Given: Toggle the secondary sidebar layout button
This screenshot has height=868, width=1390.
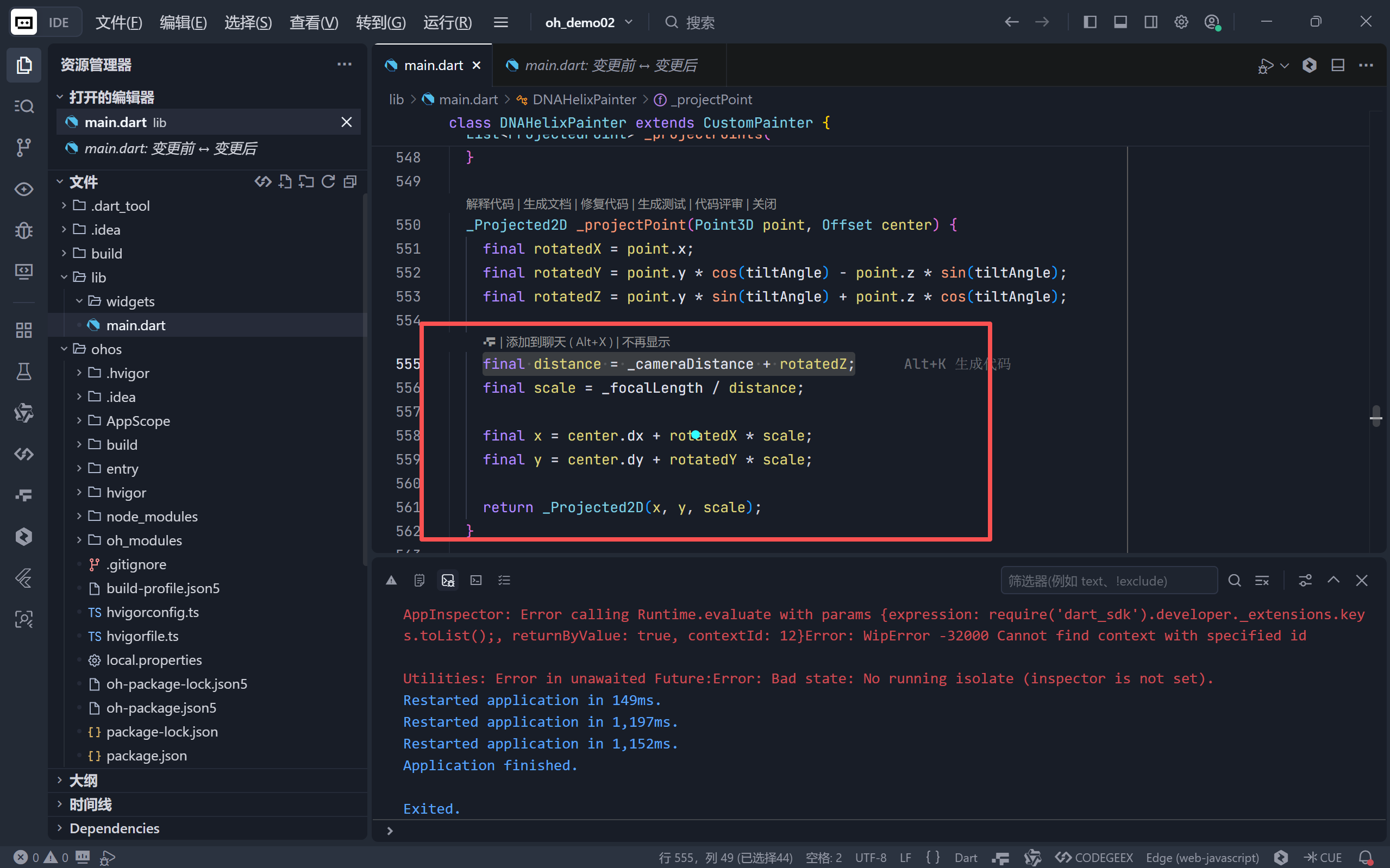Looking at the screenshot, I should click(1150, 22).
